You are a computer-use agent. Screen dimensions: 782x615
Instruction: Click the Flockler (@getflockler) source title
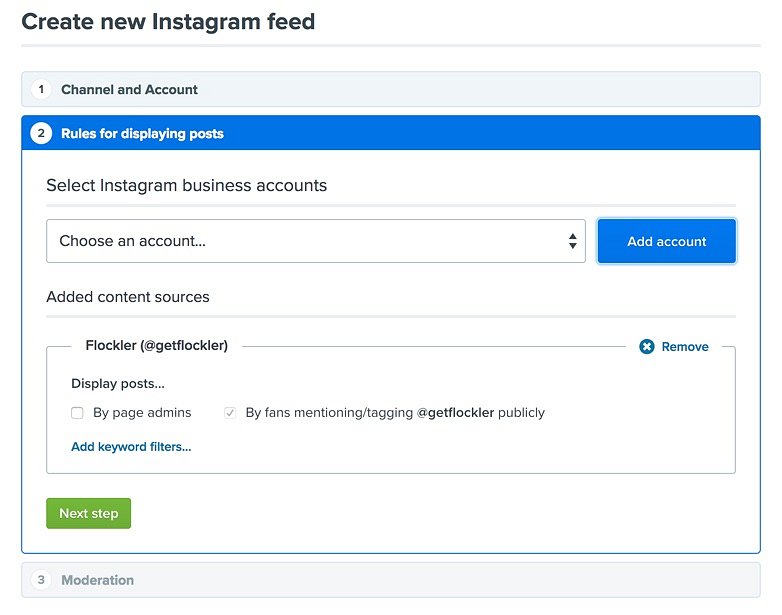click(x=157, y=346)
